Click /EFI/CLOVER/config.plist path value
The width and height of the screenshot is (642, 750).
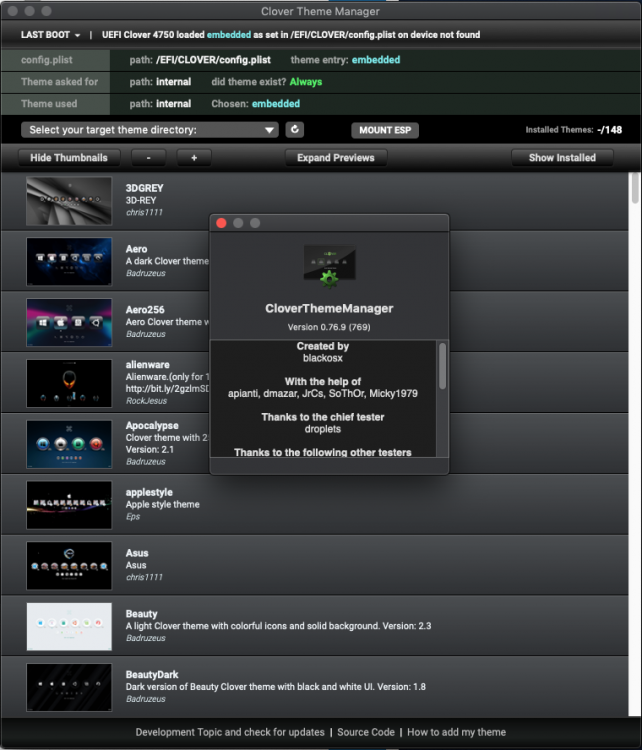(213, 60)
